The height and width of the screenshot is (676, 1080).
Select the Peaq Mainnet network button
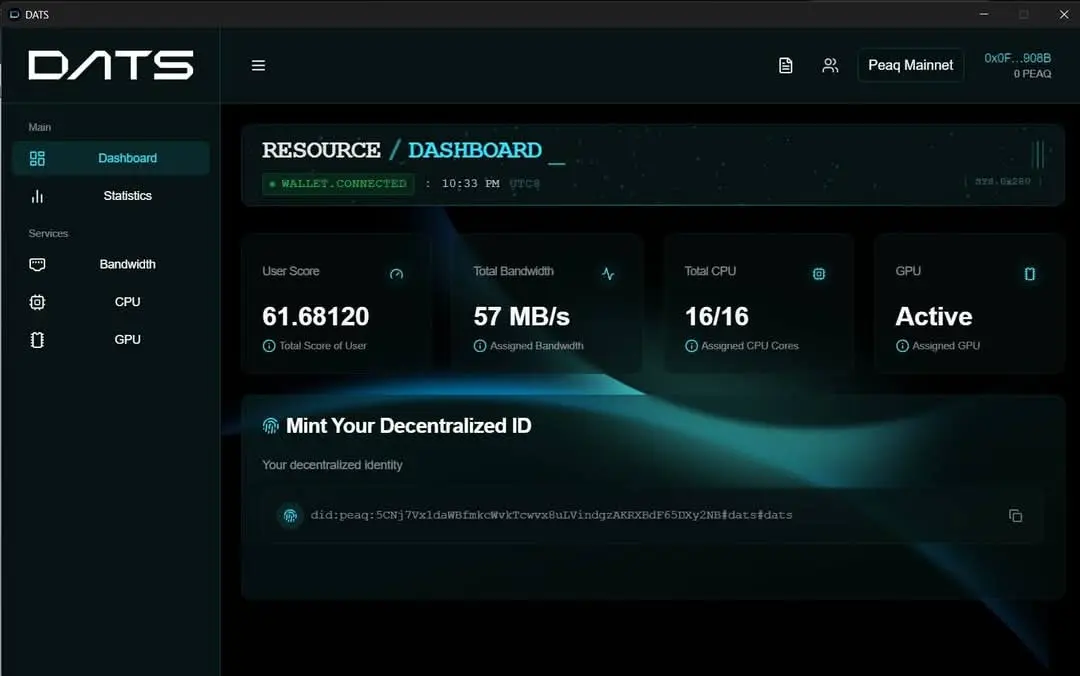click(910, 65)
